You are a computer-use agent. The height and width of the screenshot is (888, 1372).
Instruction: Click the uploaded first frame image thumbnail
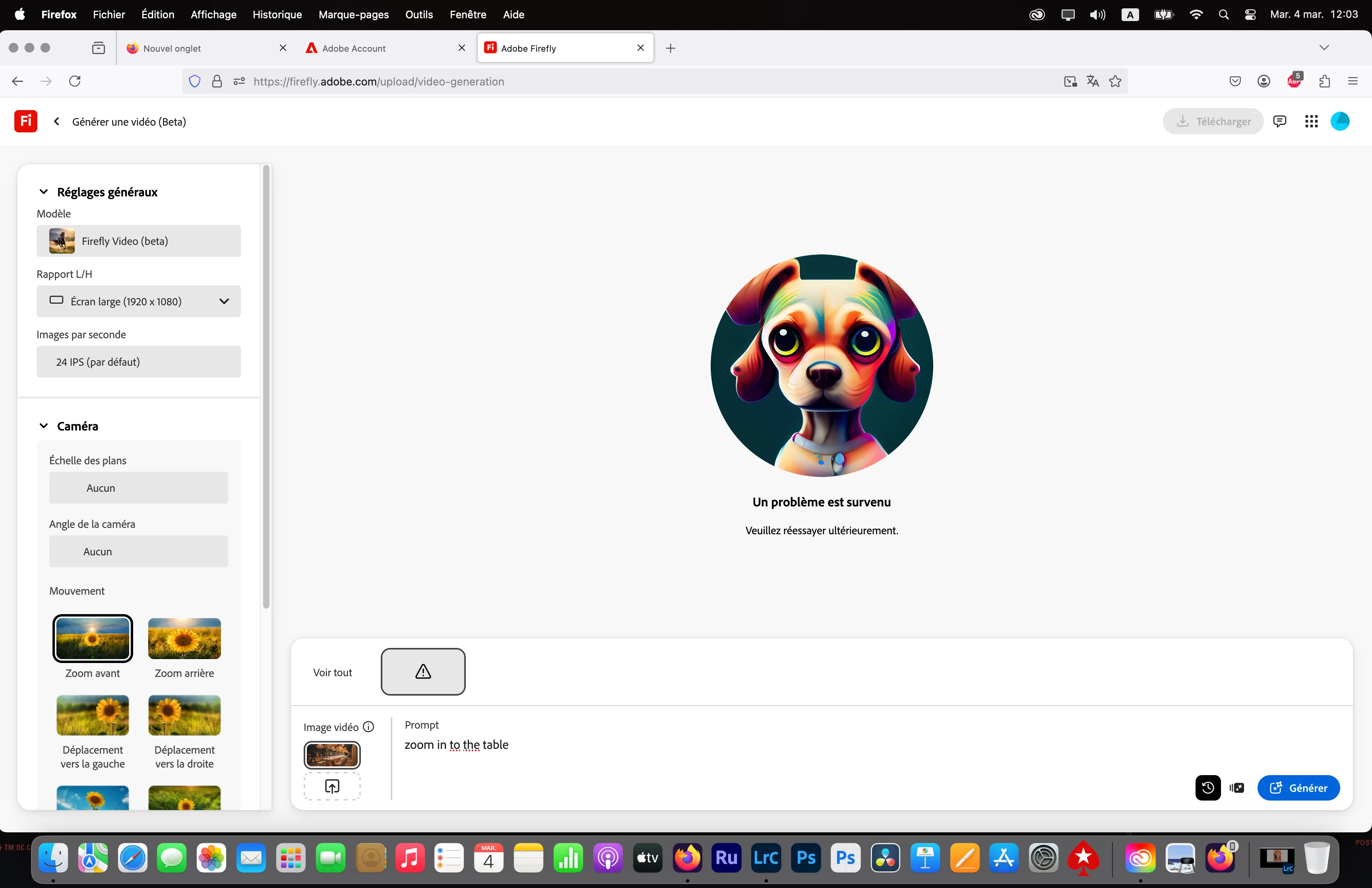pyautogui.click(x=332, y=755)
